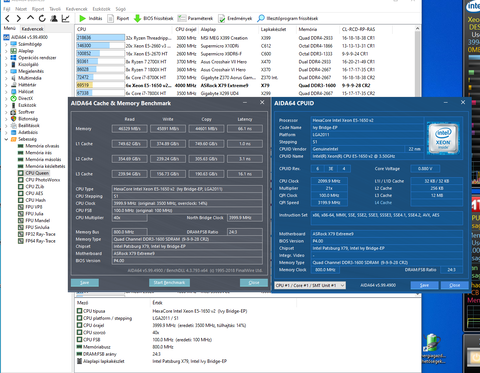Select the FPU VP8 benchmark
The height and width of the screenshot is (373, 480).
coord(30,207)
